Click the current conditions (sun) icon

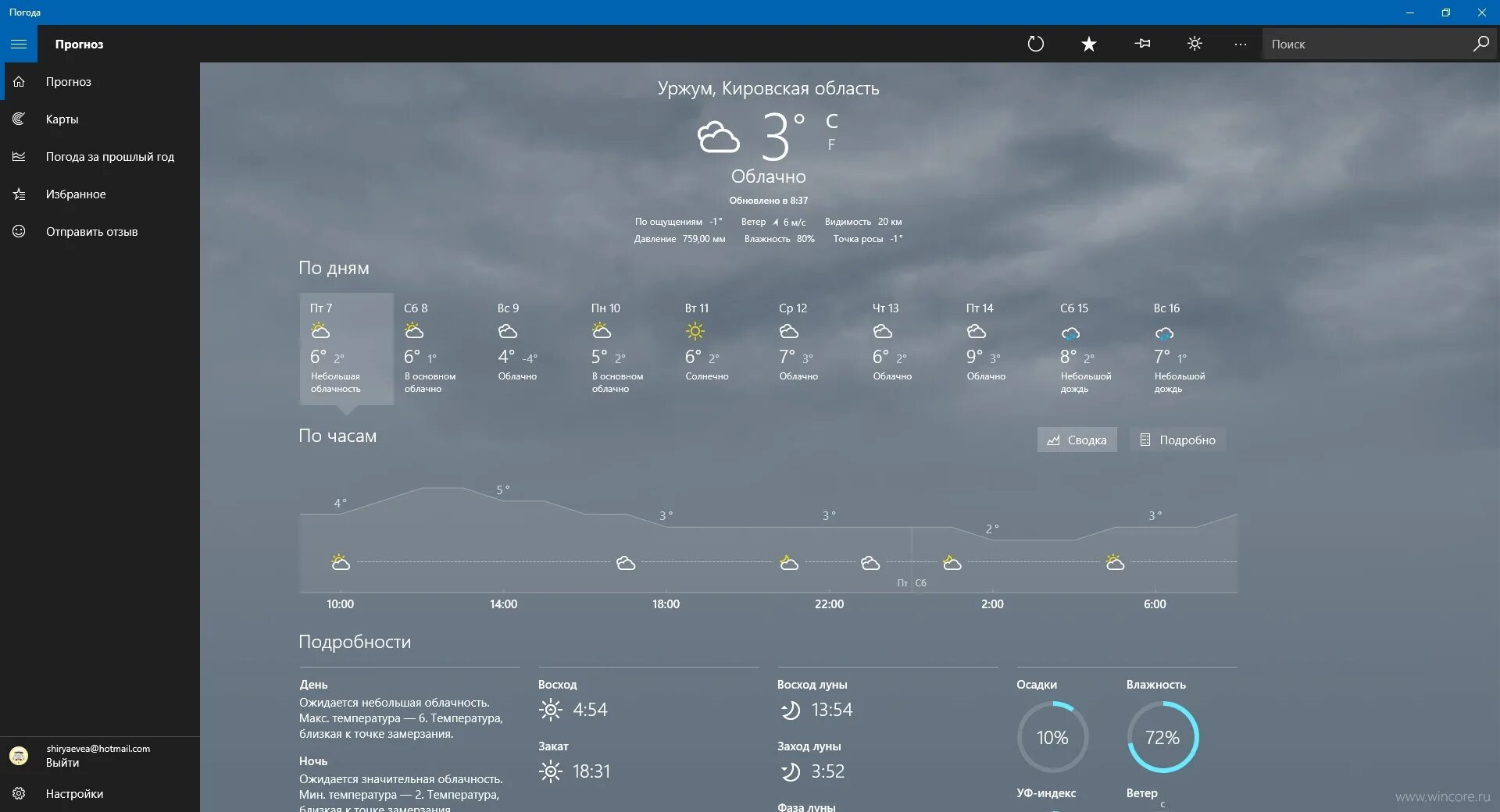(x=1194, y=44)
